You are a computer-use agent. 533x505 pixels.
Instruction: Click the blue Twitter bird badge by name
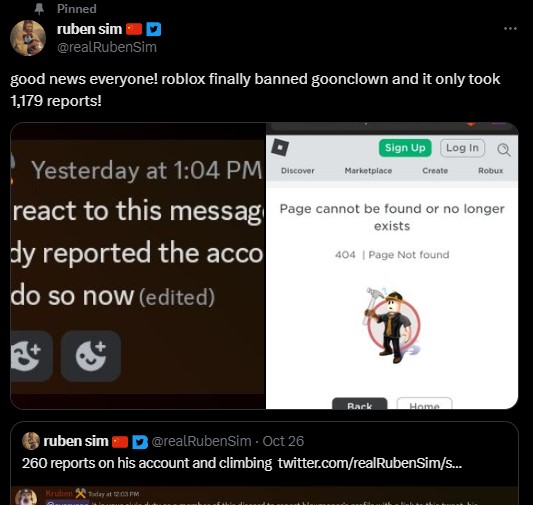coord(154,29)
